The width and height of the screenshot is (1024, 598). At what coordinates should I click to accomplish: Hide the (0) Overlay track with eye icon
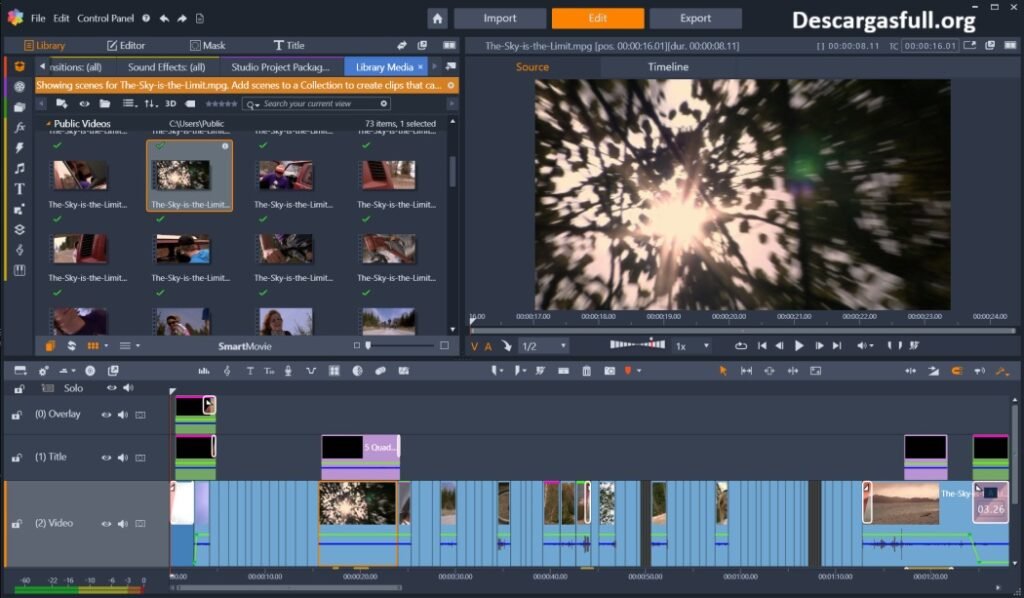(x=106, y=414)
